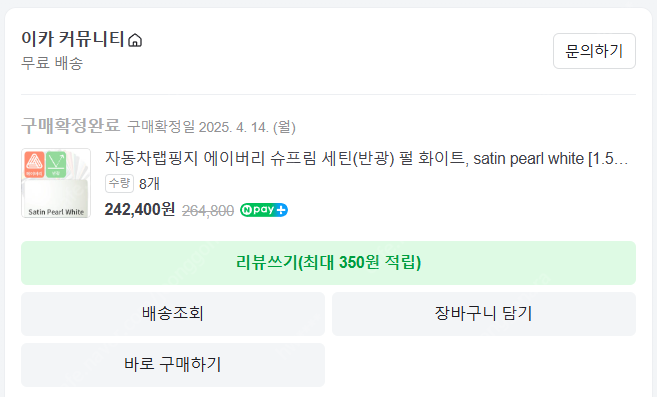Open the Satin Pearl White product thumbnail
The height and width of the screenshot is (397, 657).
pyautogui.click(x=56, y=183)
